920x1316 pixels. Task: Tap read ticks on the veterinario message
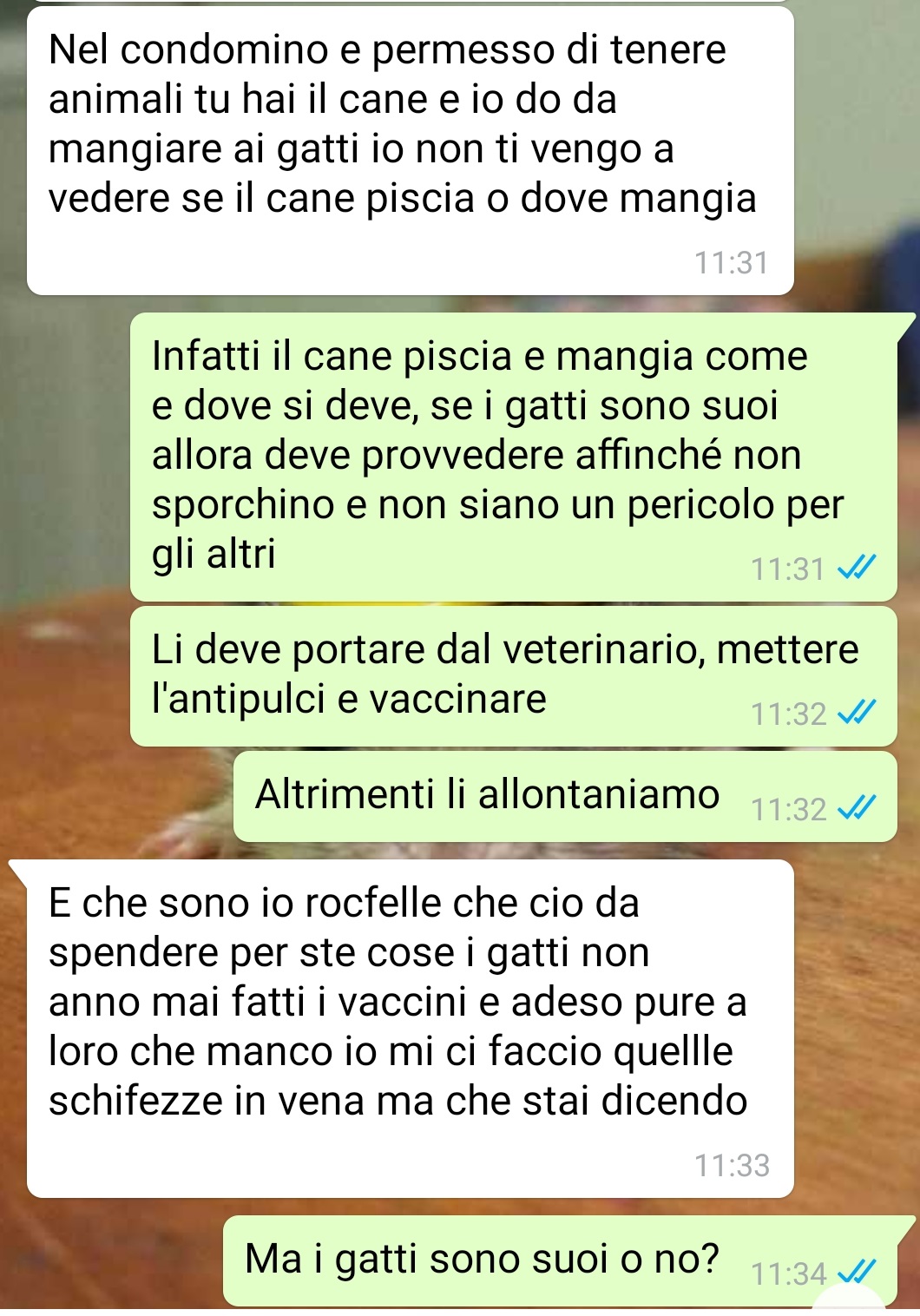pos(856,714)
